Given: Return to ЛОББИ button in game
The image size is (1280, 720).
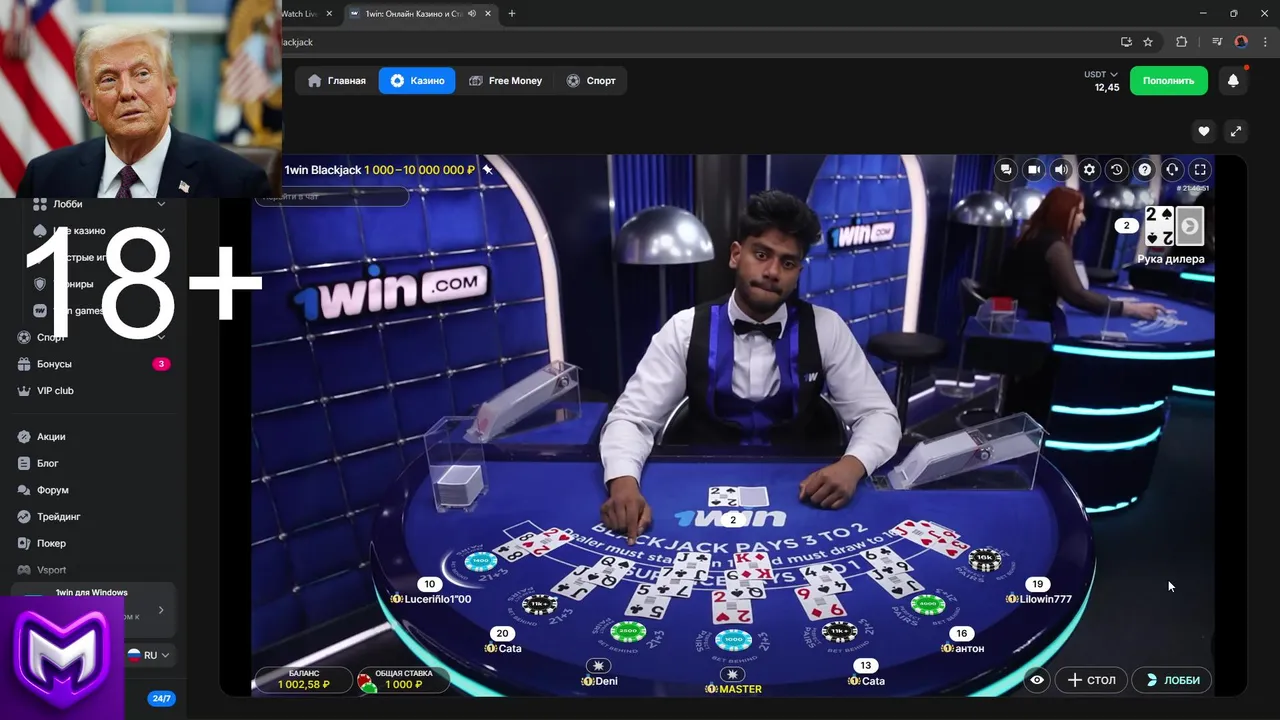Looking at the screenshot, I should tap(1172, 680).
